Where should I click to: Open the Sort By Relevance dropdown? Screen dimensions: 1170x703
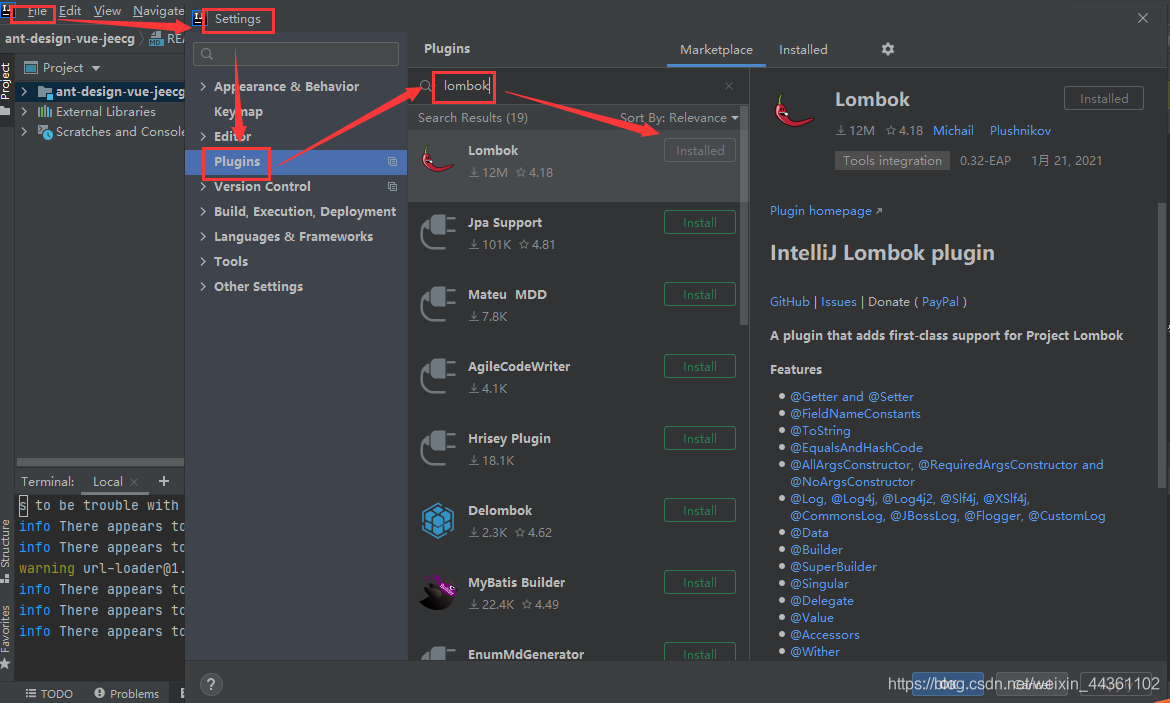point(679,118)
